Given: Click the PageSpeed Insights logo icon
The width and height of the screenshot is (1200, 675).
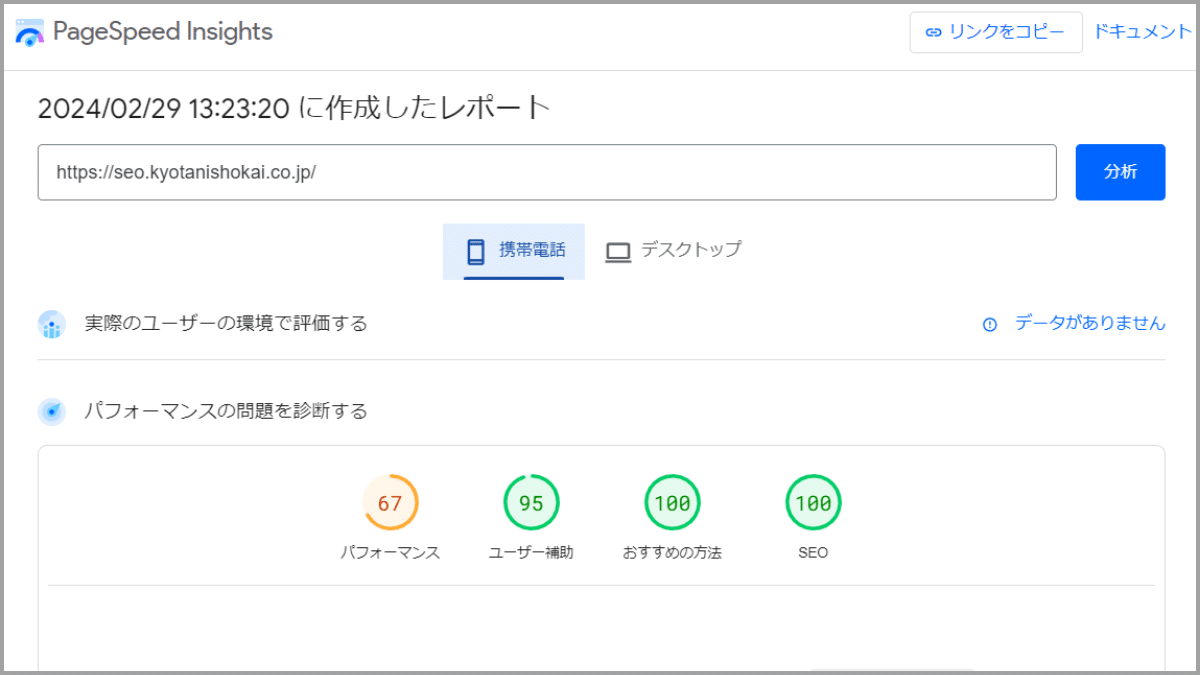Looking at the screenshot, I should tap(30, 31).
